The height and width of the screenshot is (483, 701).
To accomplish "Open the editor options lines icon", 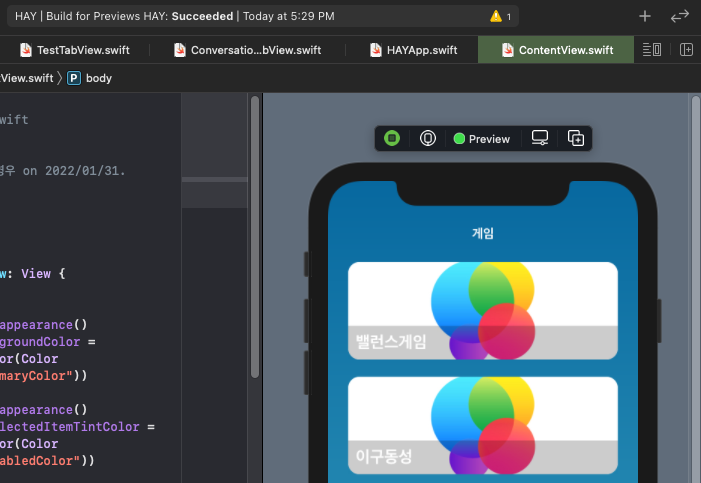I will click(x=652, y=50).
